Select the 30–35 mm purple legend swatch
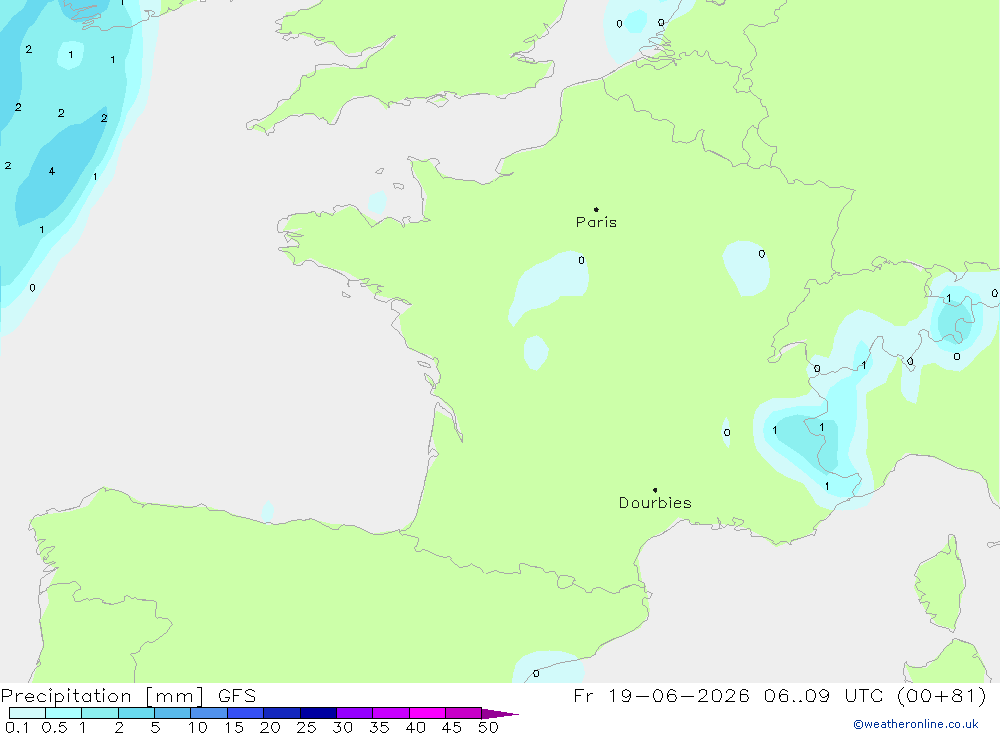 coord(355,713)
